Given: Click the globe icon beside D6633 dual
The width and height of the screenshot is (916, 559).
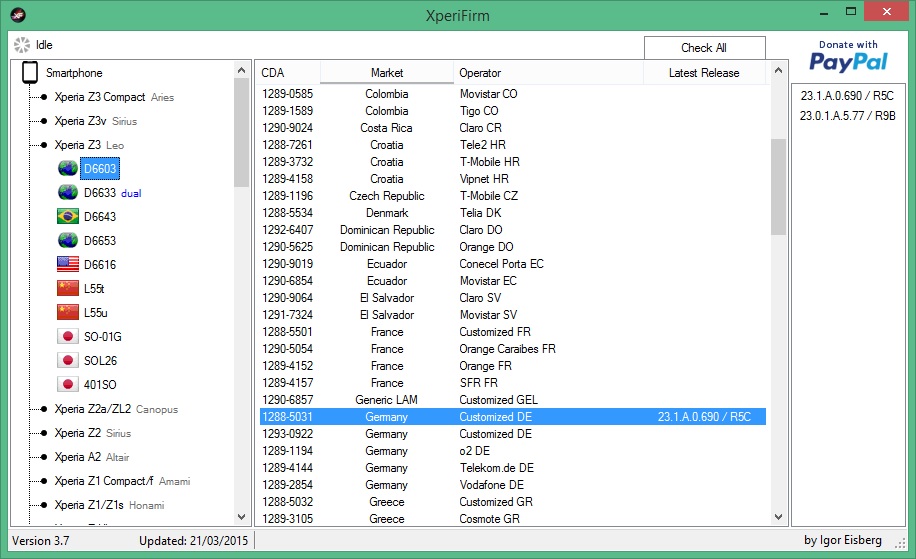Looking at the screenshot, I should point(68,193).
